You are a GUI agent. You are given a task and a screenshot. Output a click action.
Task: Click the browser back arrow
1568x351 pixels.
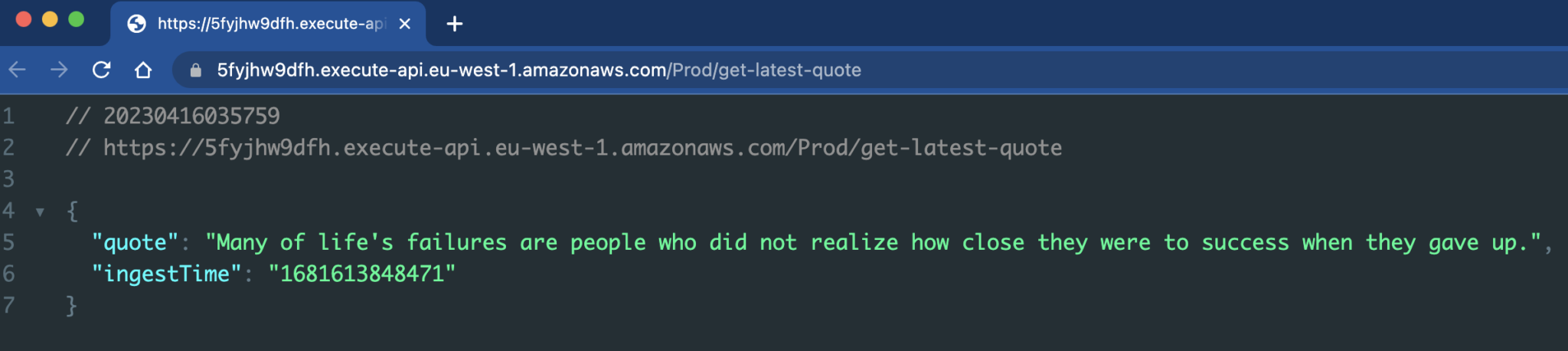click(x=18, y=70)
